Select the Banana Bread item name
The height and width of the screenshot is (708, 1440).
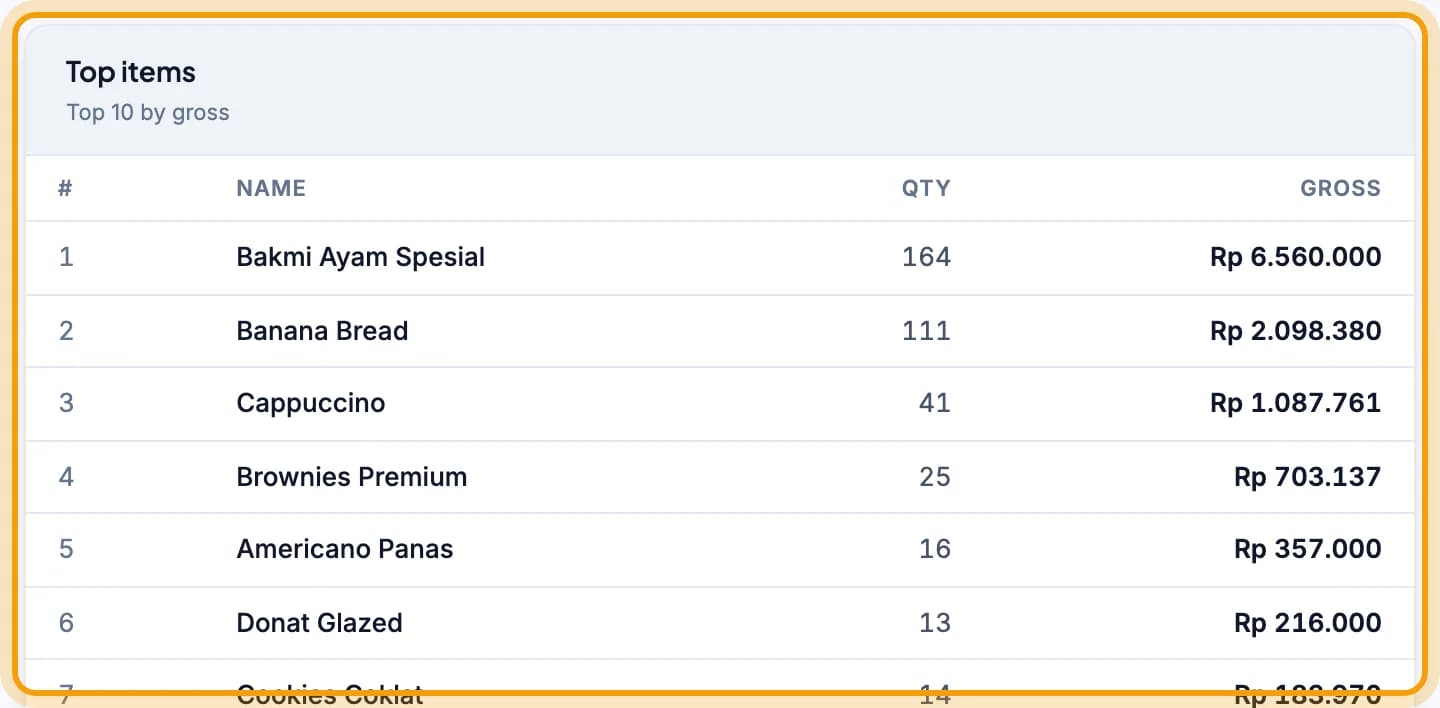tap(322, 331)
